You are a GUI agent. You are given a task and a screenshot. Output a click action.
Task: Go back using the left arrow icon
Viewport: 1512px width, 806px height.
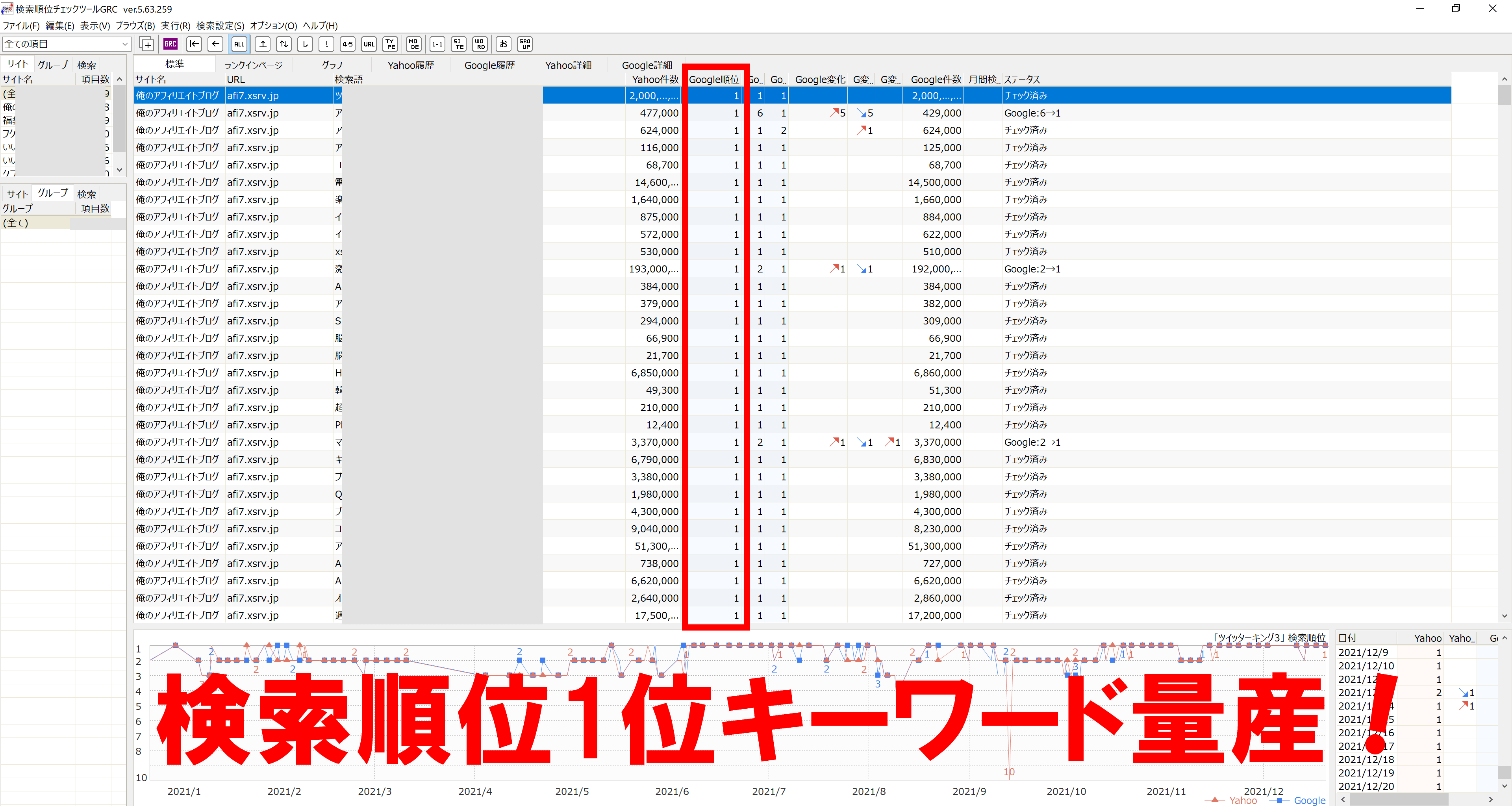coord(215,44)
